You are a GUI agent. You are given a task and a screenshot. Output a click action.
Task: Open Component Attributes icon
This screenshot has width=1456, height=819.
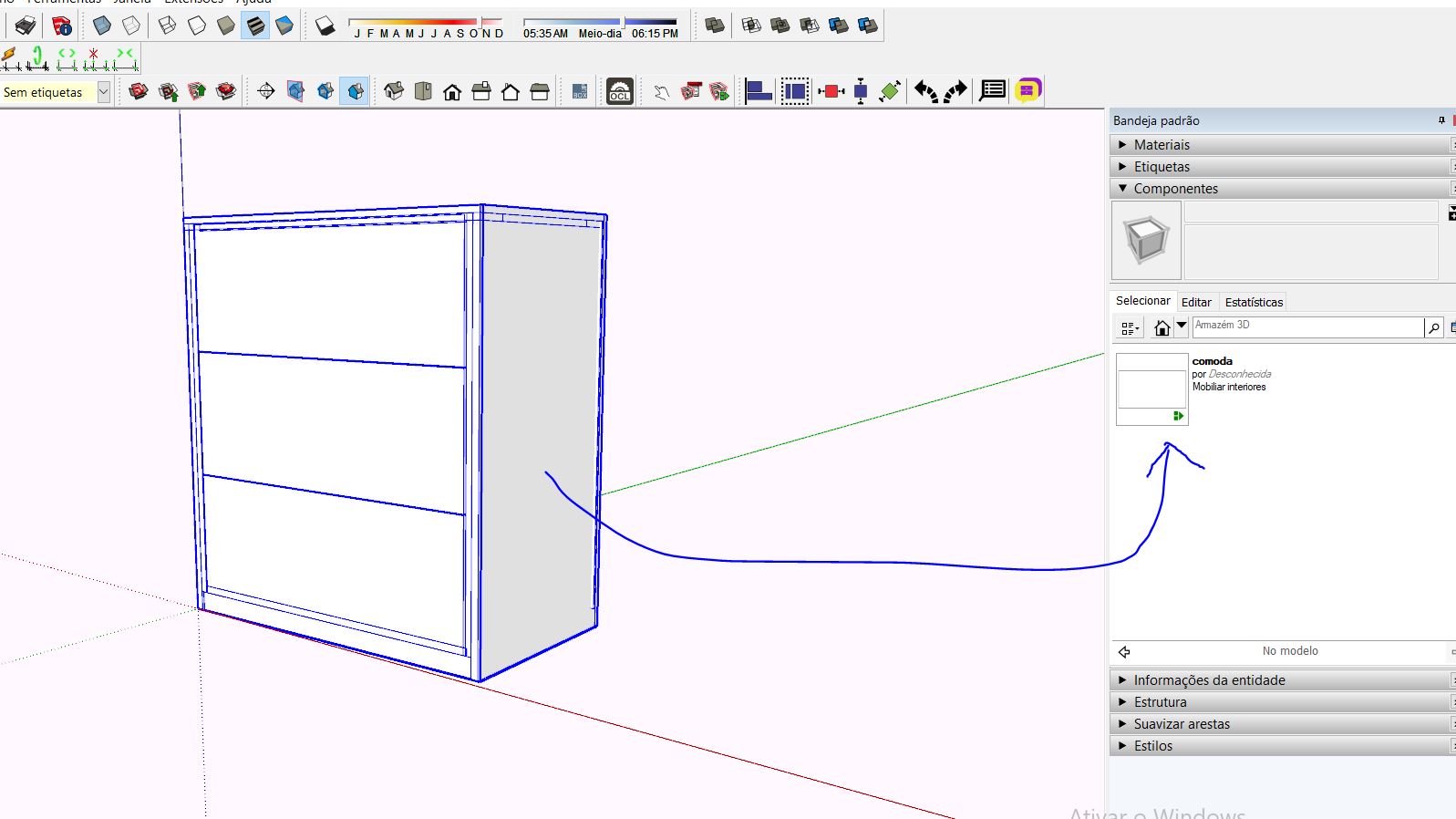[720, 91]
